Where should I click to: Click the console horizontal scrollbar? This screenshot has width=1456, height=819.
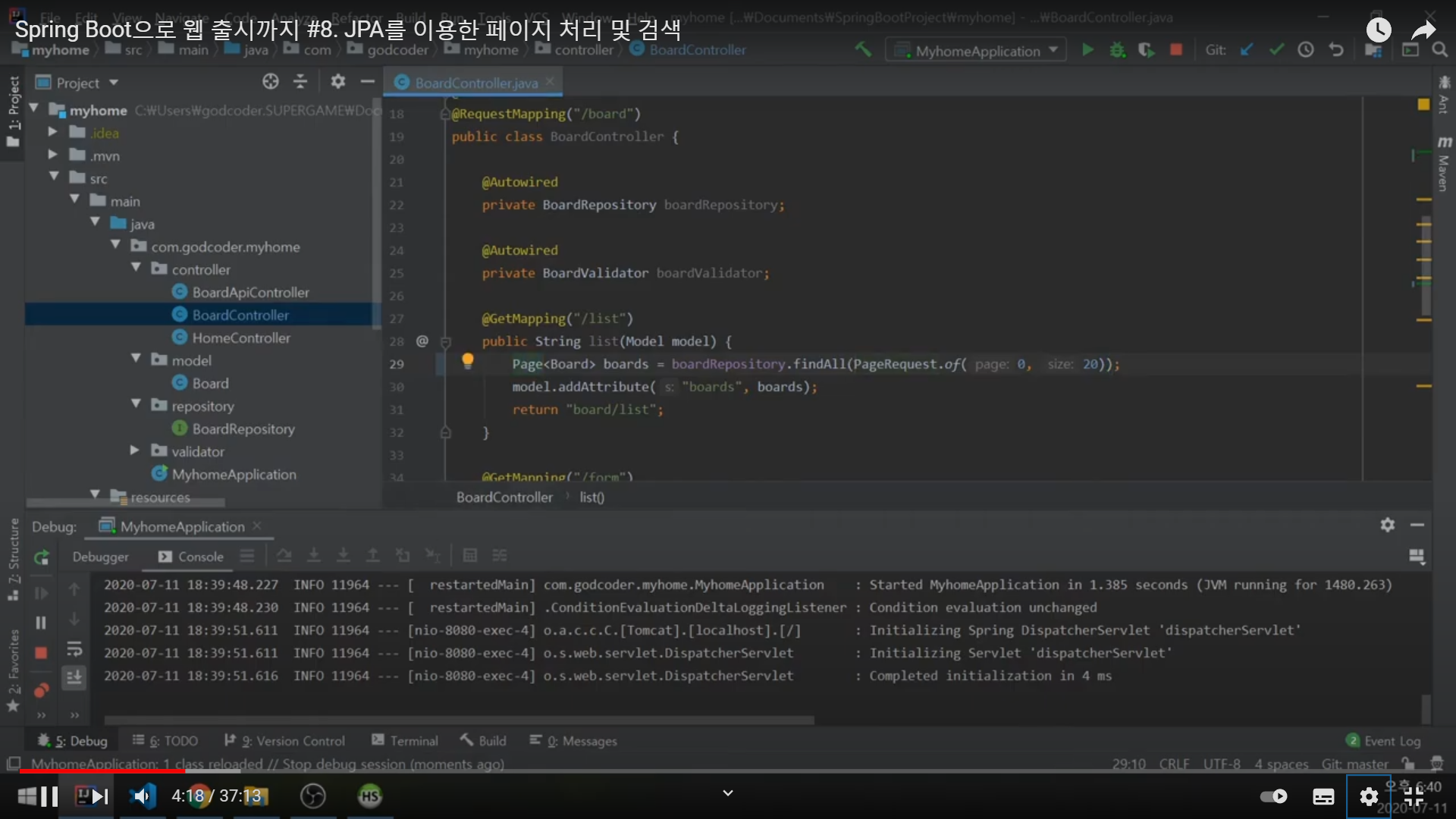click(x=459, y=720)
